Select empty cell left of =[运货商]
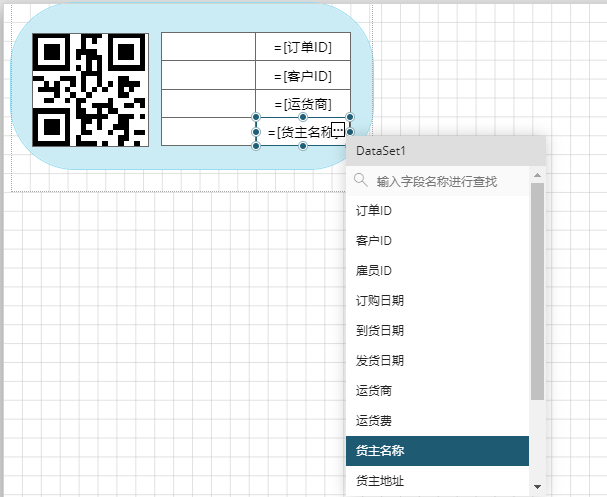 pyautogui.click(x=208, y=104)
